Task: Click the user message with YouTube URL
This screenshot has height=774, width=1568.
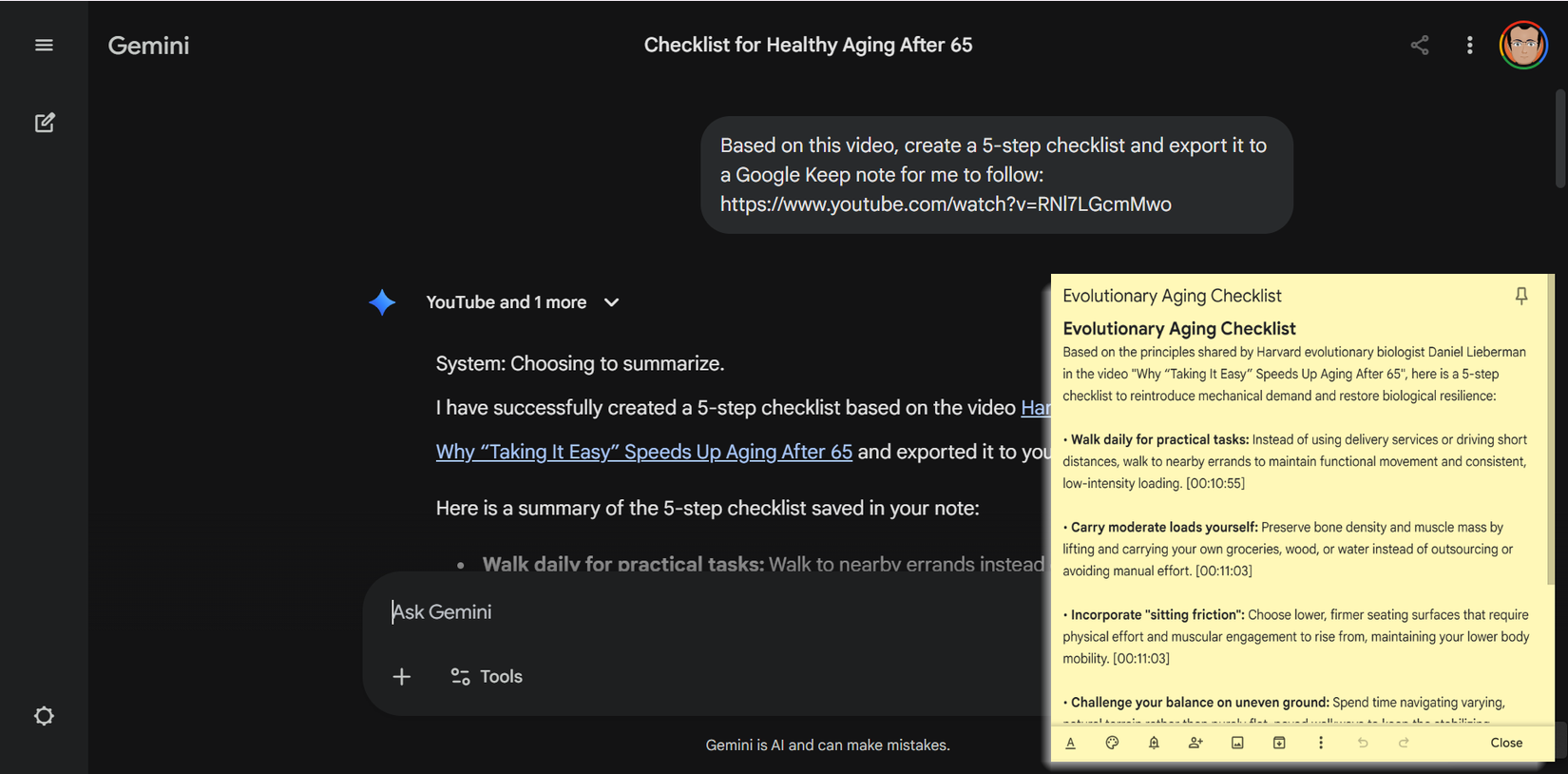Action: [996, 175]
